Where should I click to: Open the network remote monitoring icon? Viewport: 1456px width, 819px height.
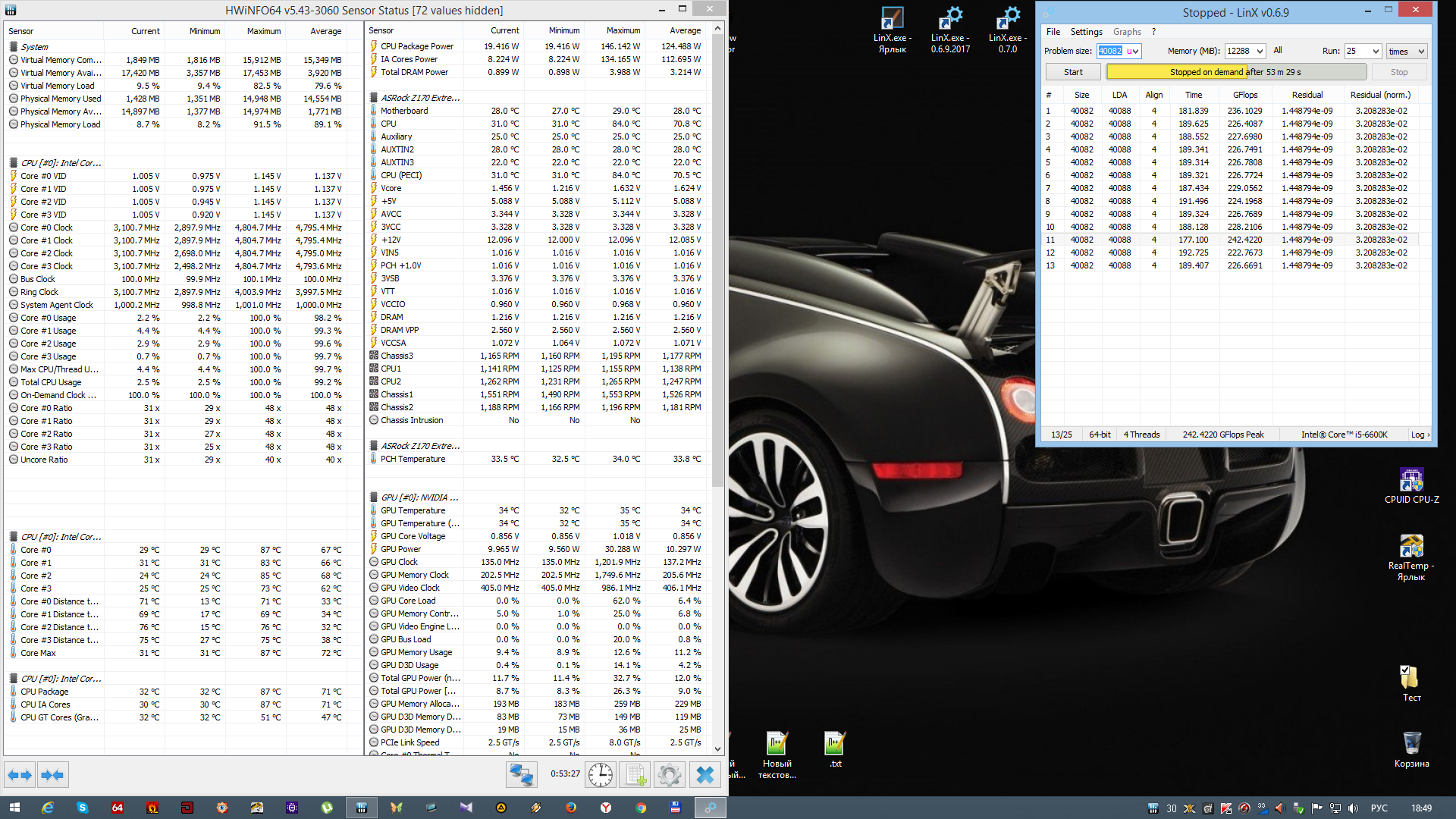click(x=521, y=775)
